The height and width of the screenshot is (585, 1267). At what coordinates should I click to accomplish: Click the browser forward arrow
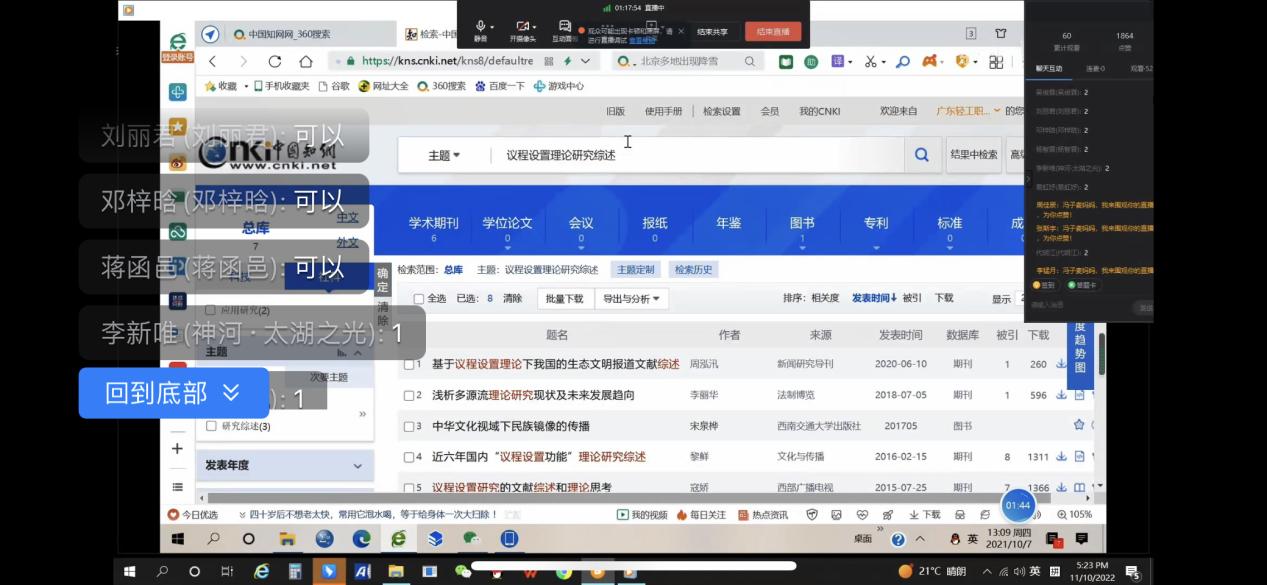tap(241, 61)
